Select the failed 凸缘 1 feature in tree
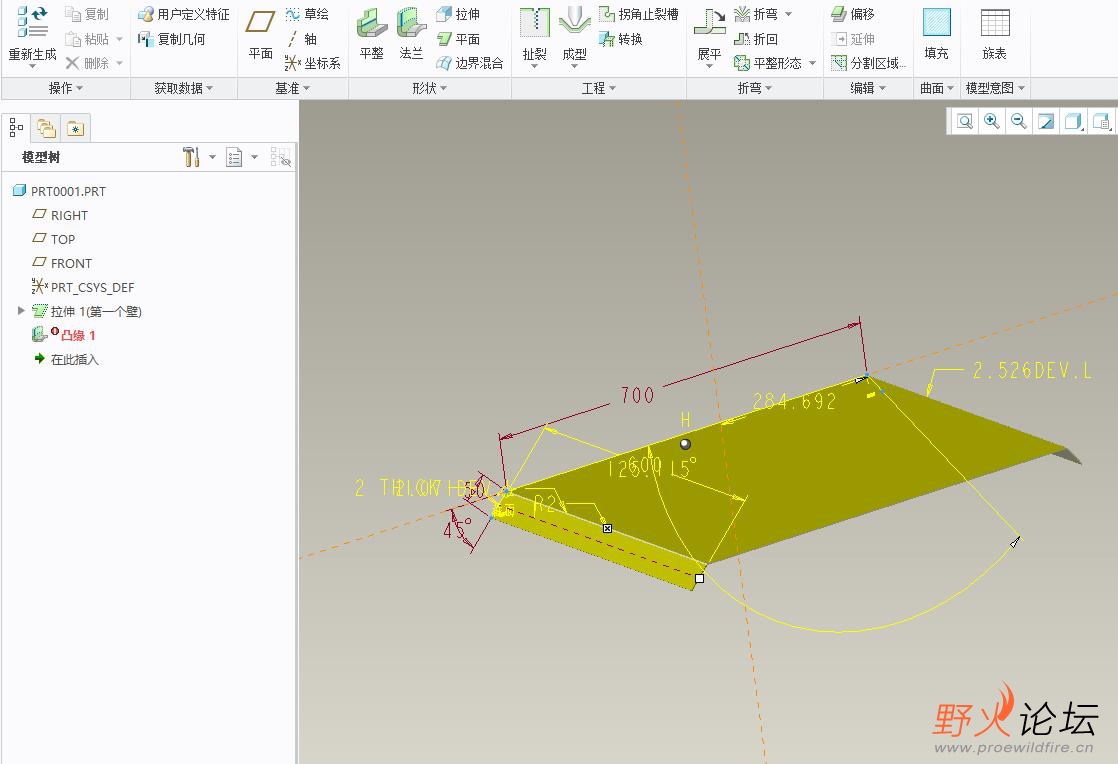This screenshot has height=764, width=1118. pos(78,335)
